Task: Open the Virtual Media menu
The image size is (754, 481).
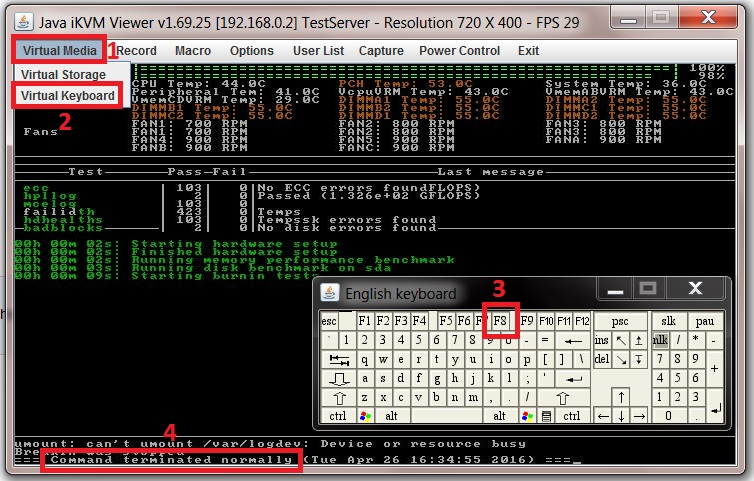Action: 59,50
